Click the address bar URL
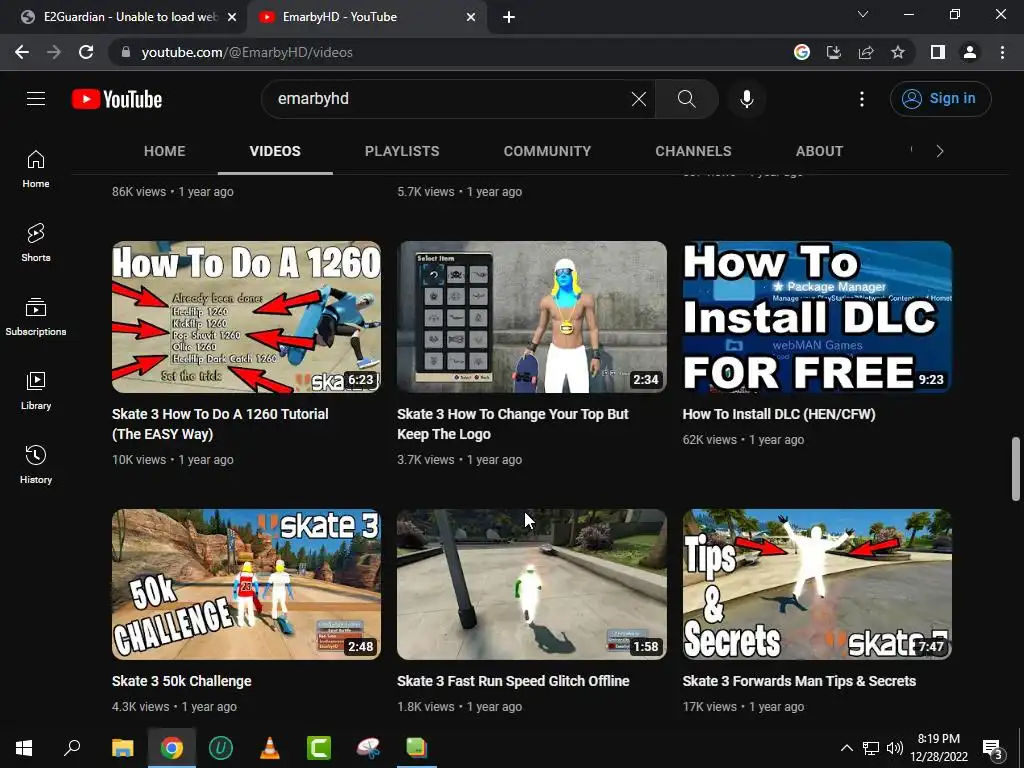The height and width of the screenshot is (768, 1024). [247, 52]
